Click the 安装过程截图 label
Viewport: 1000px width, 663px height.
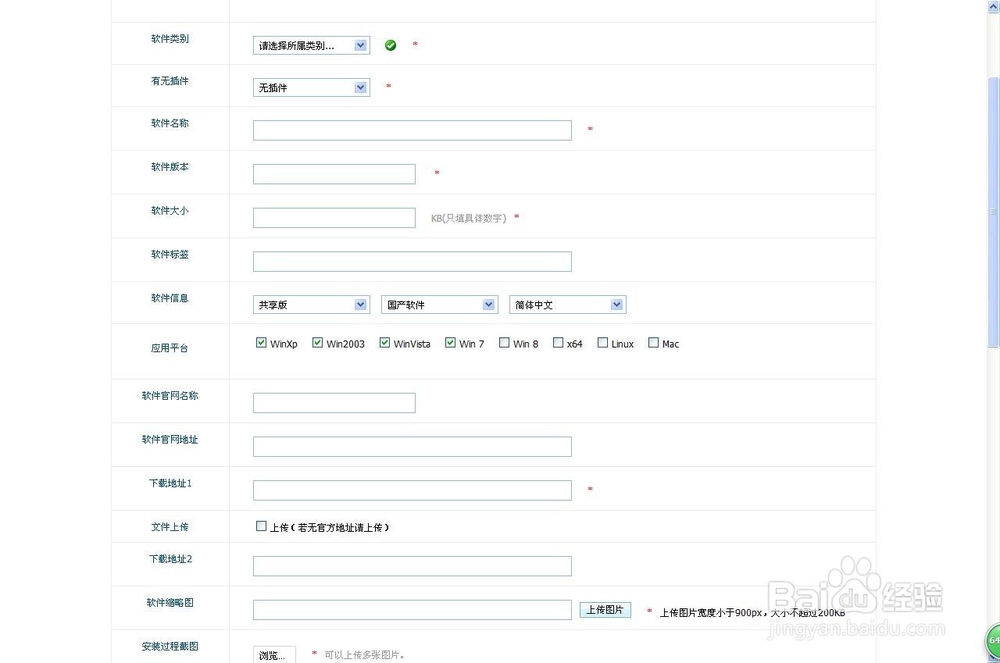click(x=170, y=646)
